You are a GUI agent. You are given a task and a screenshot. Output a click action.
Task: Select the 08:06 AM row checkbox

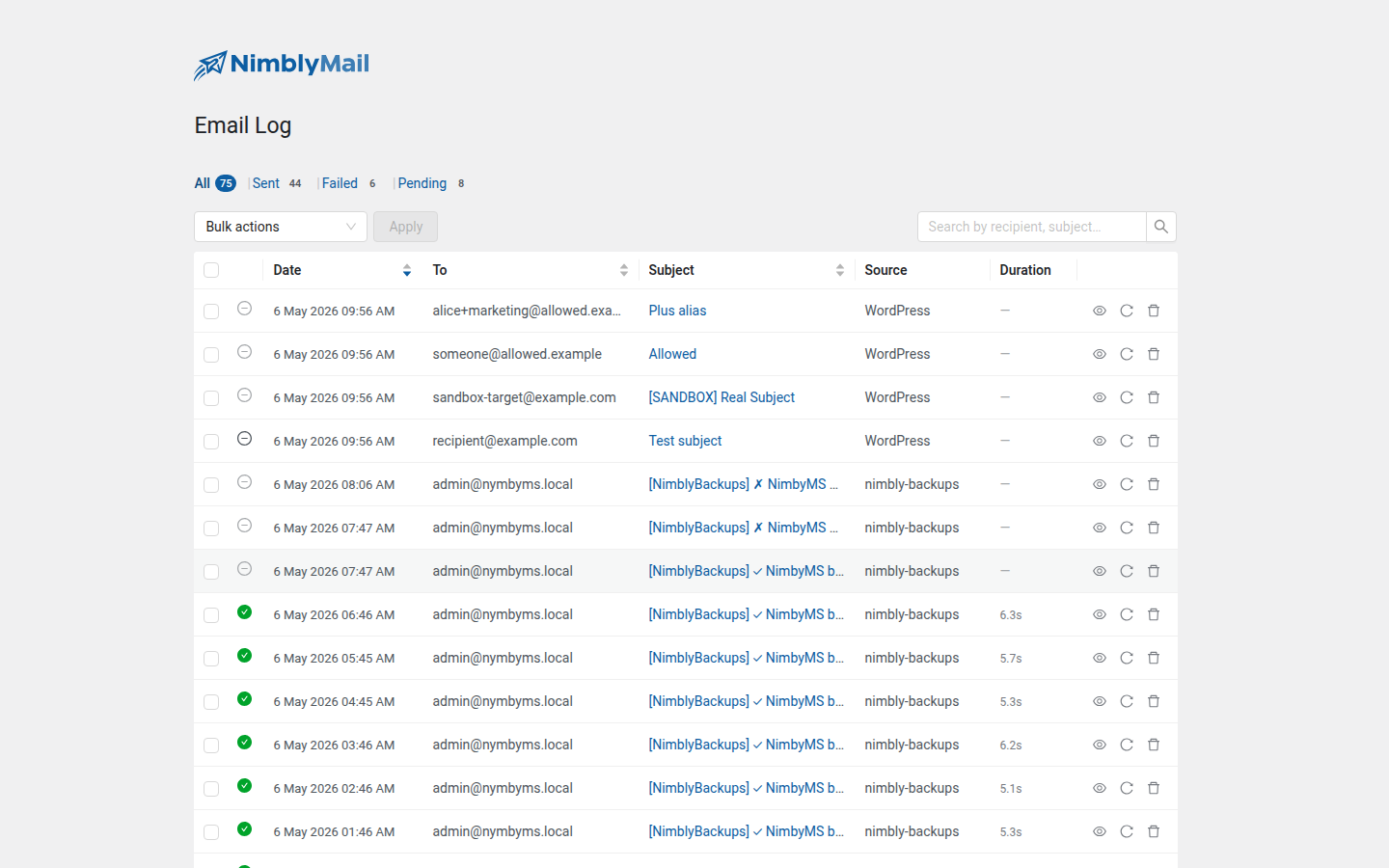[x=211, y=485]
